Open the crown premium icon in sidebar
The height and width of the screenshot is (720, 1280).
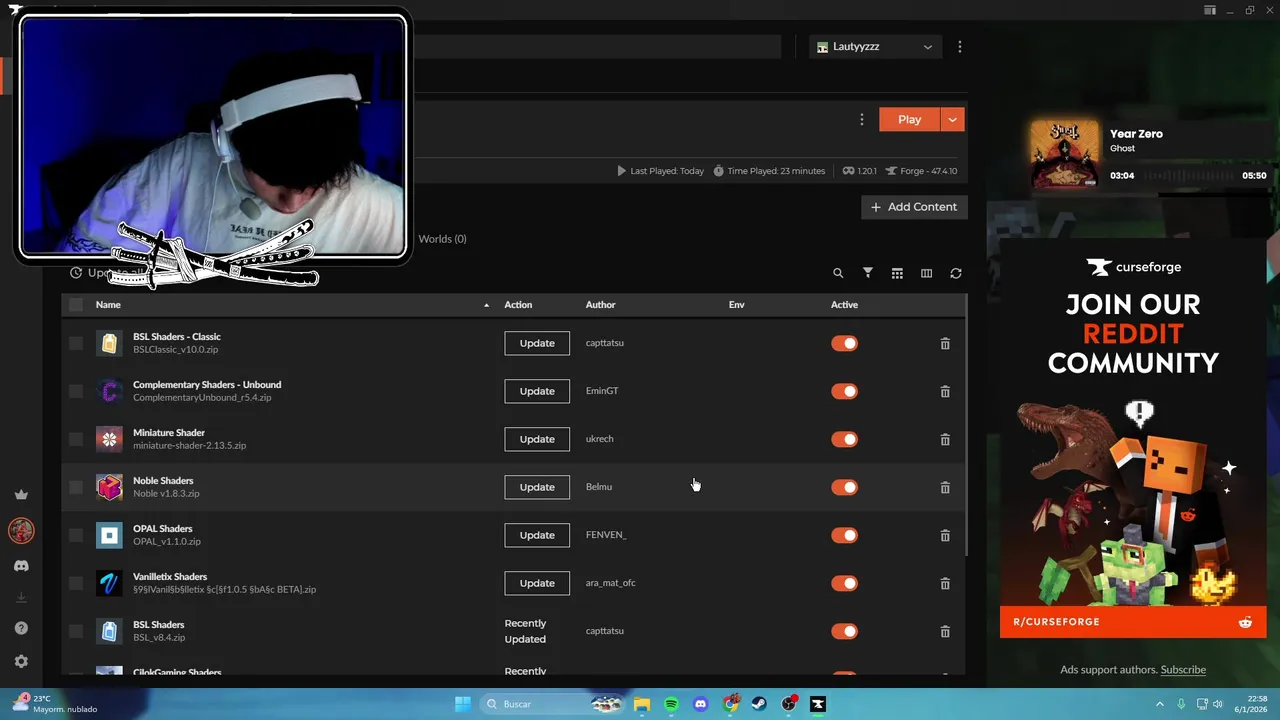21,495
